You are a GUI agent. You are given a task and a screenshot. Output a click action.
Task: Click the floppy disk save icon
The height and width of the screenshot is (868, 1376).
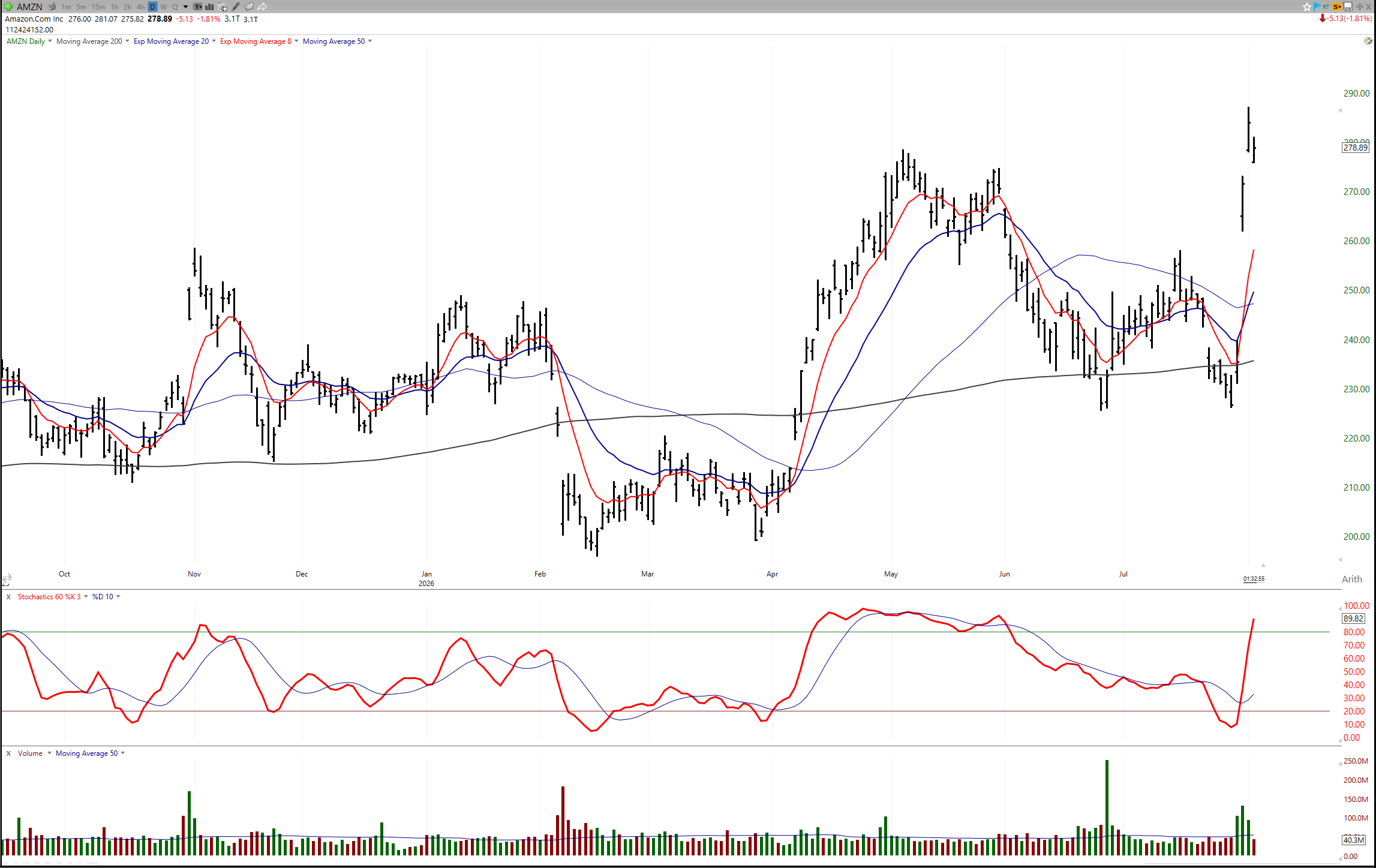click(x=1348, y=7)
